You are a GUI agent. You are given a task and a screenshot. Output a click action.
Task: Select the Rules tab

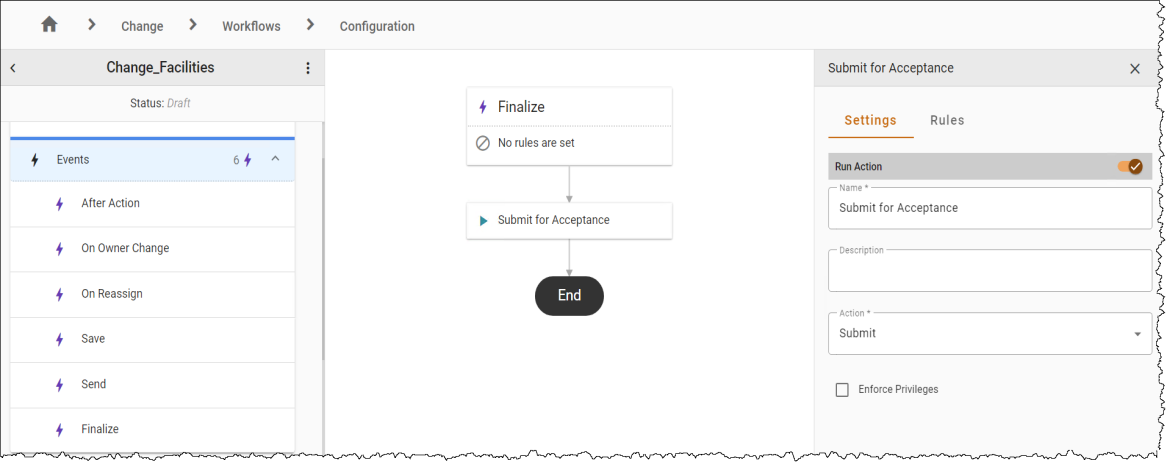point(947,121)
